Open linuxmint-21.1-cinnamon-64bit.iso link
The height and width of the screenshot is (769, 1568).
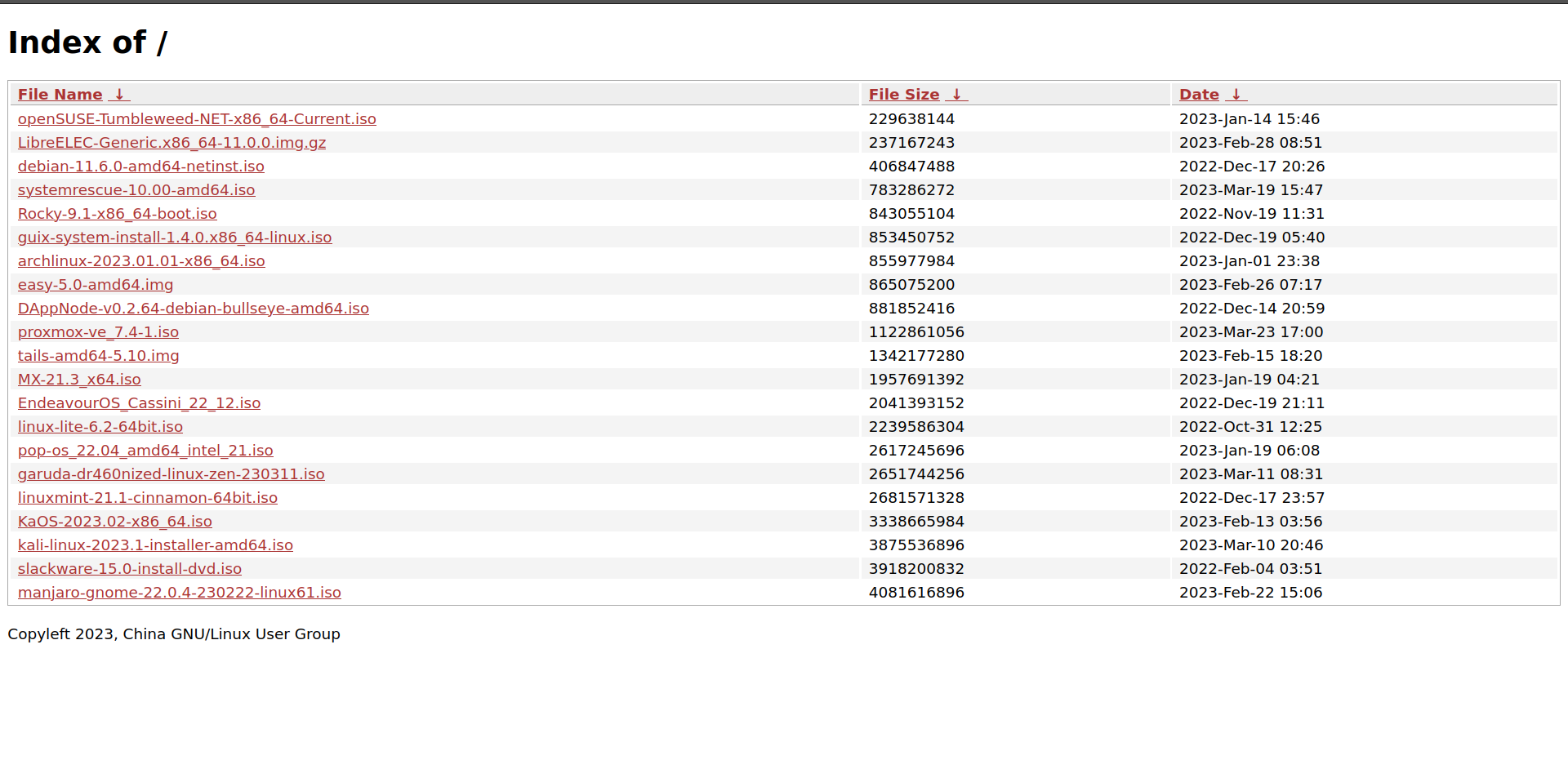coord(148,498)
